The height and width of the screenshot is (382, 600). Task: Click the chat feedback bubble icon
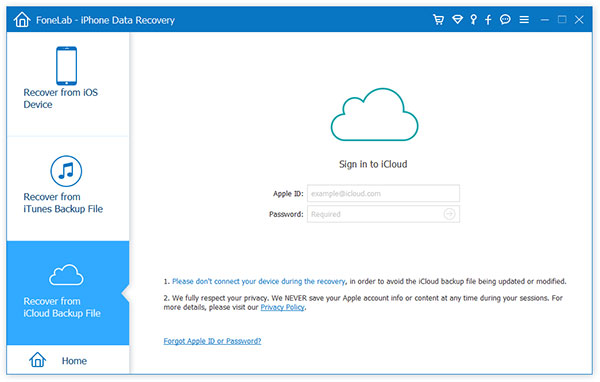click(505, 20)
